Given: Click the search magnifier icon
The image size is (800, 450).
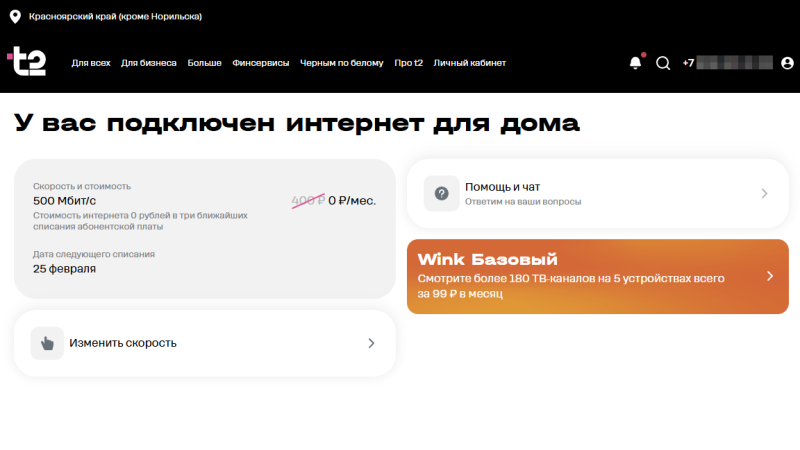Looking at the screenshot, I should (x=663, y=63).
